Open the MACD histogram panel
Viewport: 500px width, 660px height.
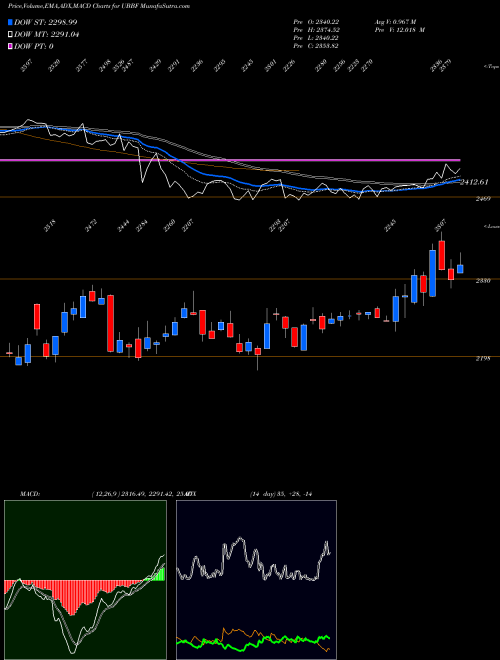[85, 580]
